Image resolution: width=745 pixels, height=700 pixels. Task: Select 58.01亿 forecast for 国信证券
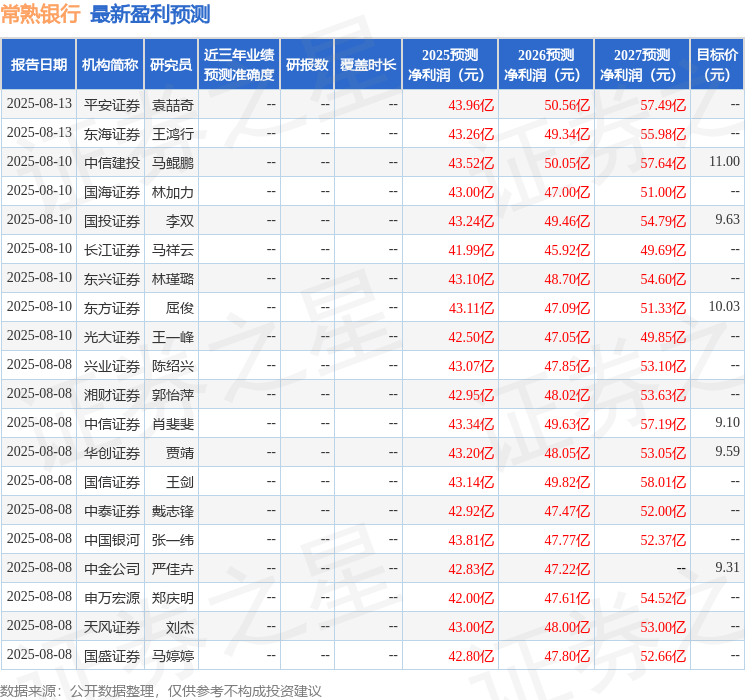pos(663,481)
